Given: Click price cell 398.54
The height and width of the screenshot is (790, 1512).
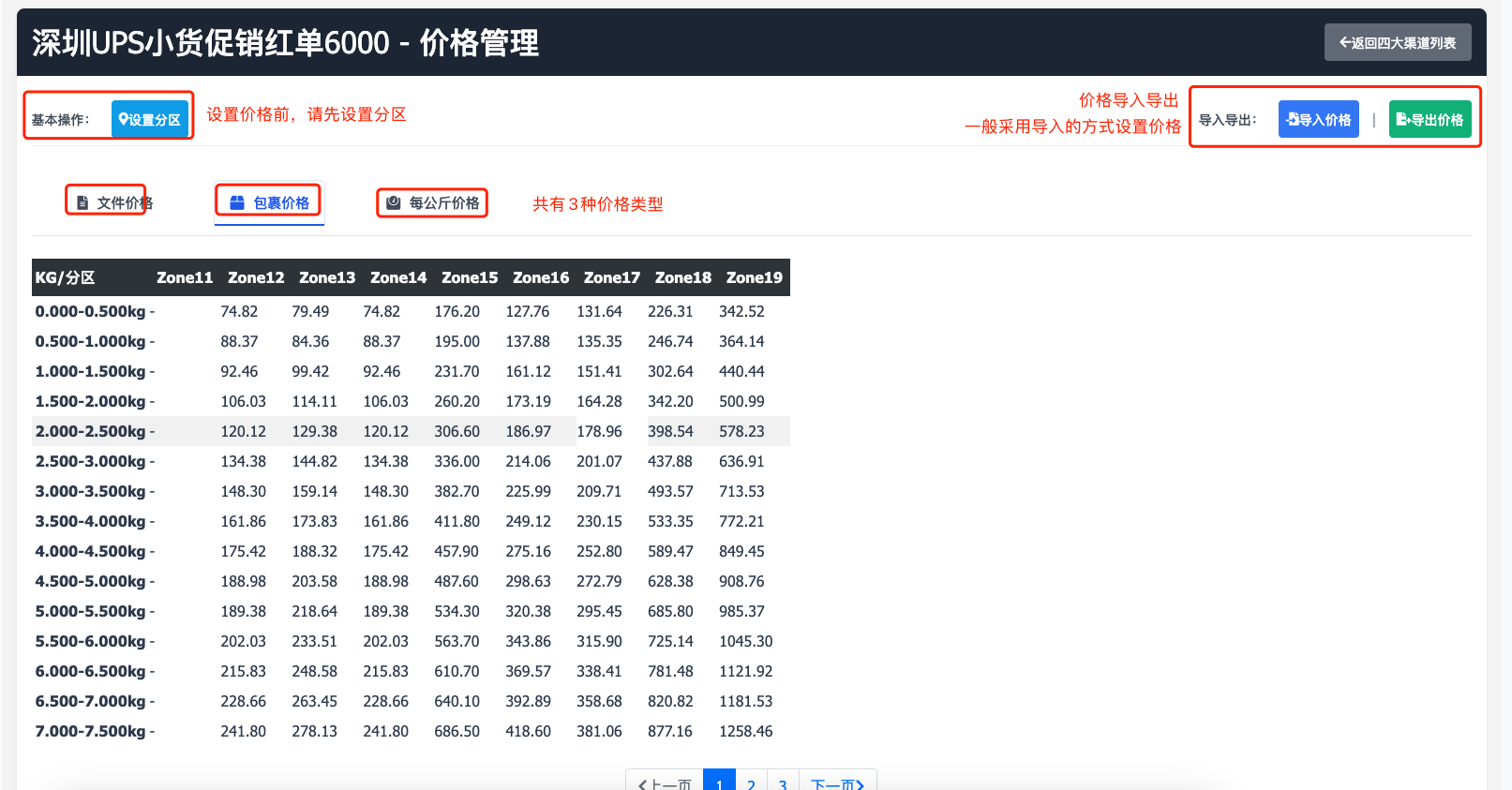Looking at the screenshot, I should click(x=670, y=431).
